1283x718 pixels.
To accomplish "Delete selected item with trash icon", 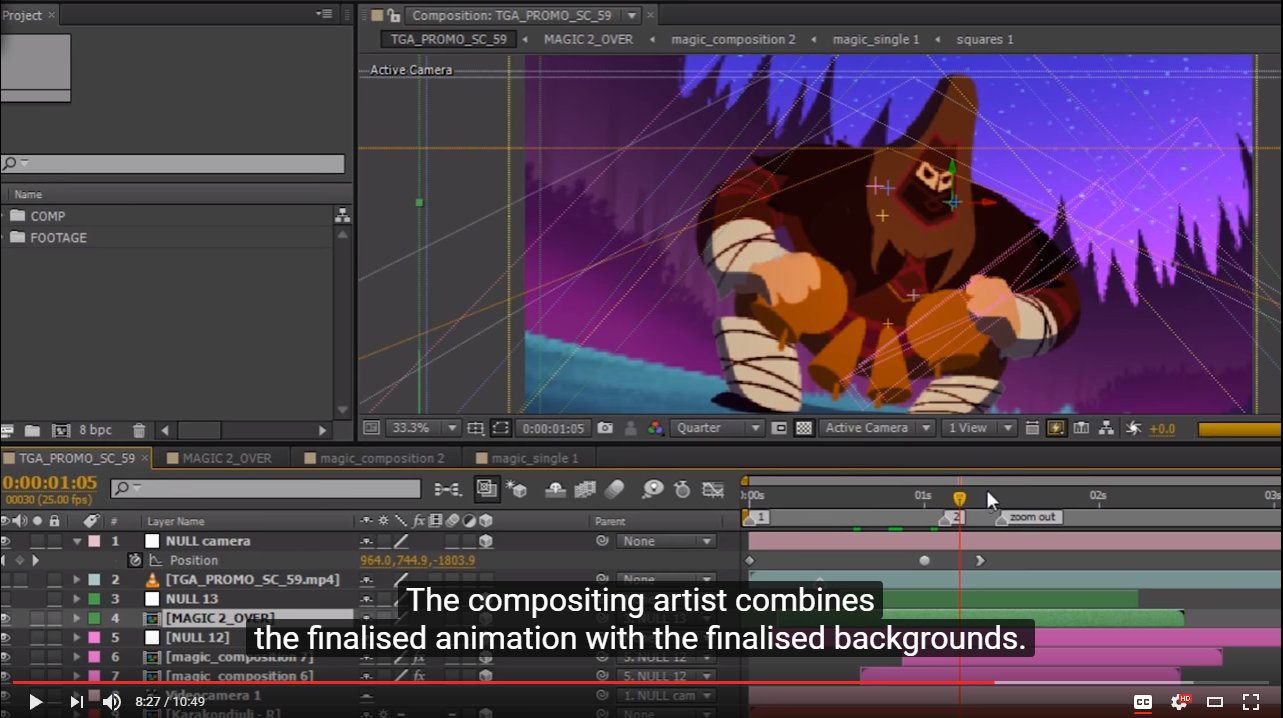I will point(139,430).
